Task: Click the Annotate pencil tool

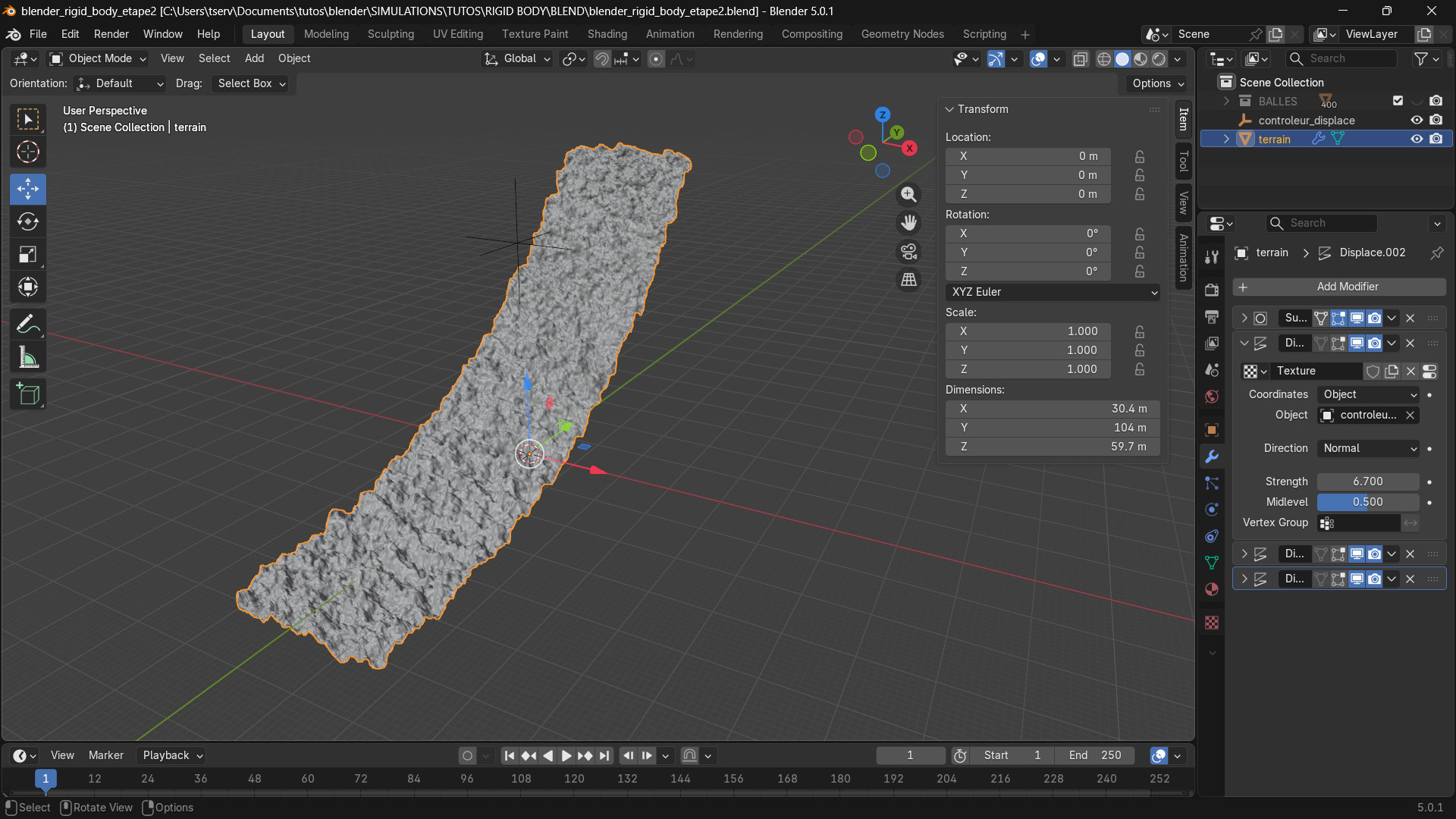Action: (28, 325)
